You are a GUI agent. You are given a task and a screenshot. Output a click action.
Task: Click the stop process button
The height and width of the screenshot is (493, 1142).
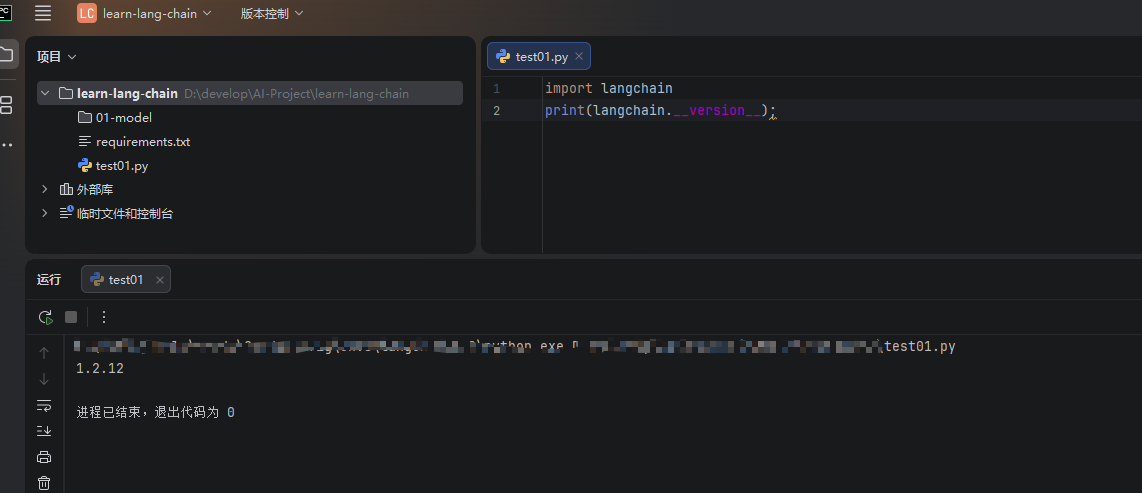(x=71, y=317)
